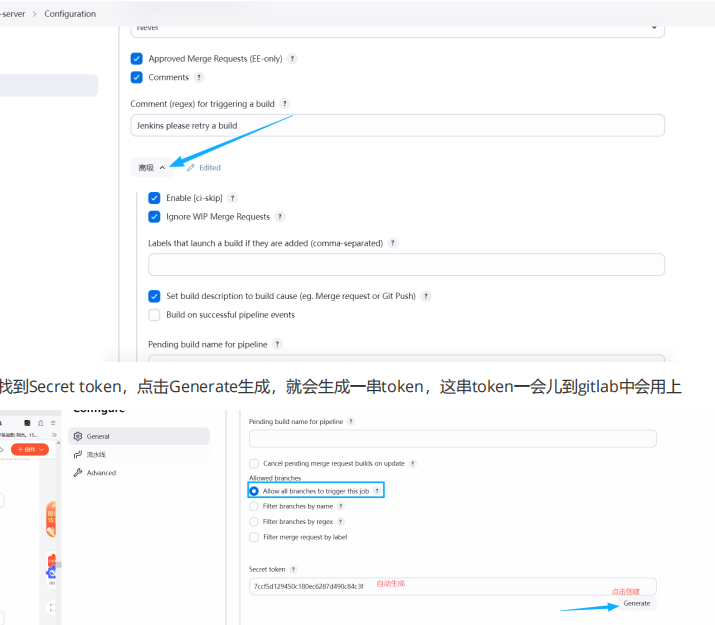Open help for Filter branches by regex
This screenshot has height=625, width=715.
pos(341,522)
